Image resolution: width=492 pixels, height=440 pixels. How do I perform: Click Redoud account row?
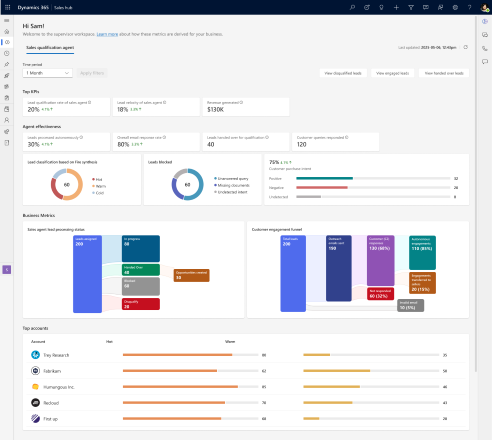coord(246,403)
